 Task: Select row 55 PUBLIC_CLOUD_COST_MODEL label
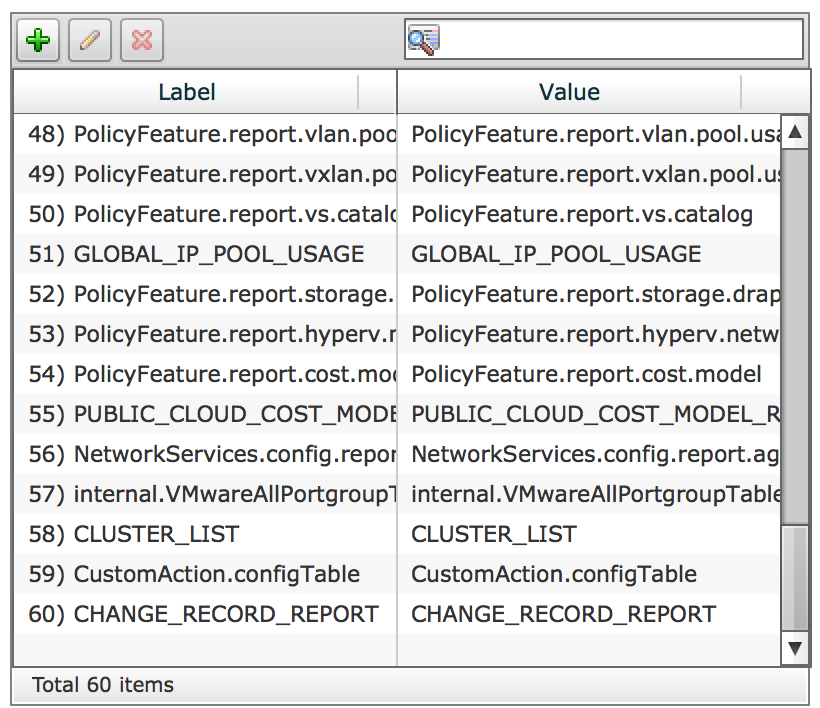206,414
